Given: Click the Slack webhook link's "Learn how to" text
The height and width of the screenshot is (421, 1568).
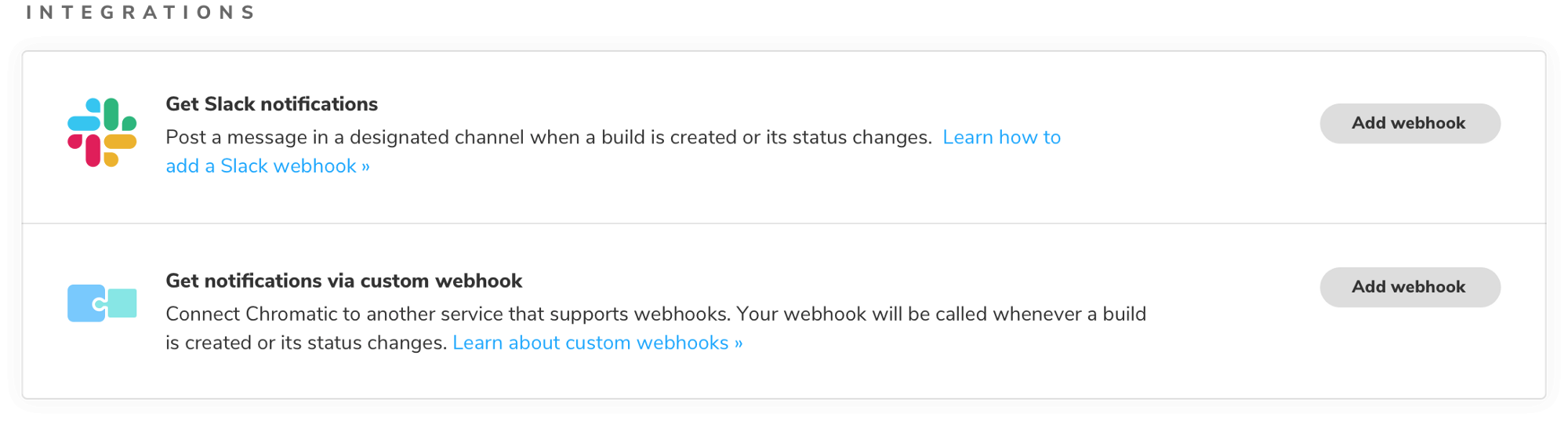Looking at the screenshot, I should pyautogui.click(x=1002, y=137).
